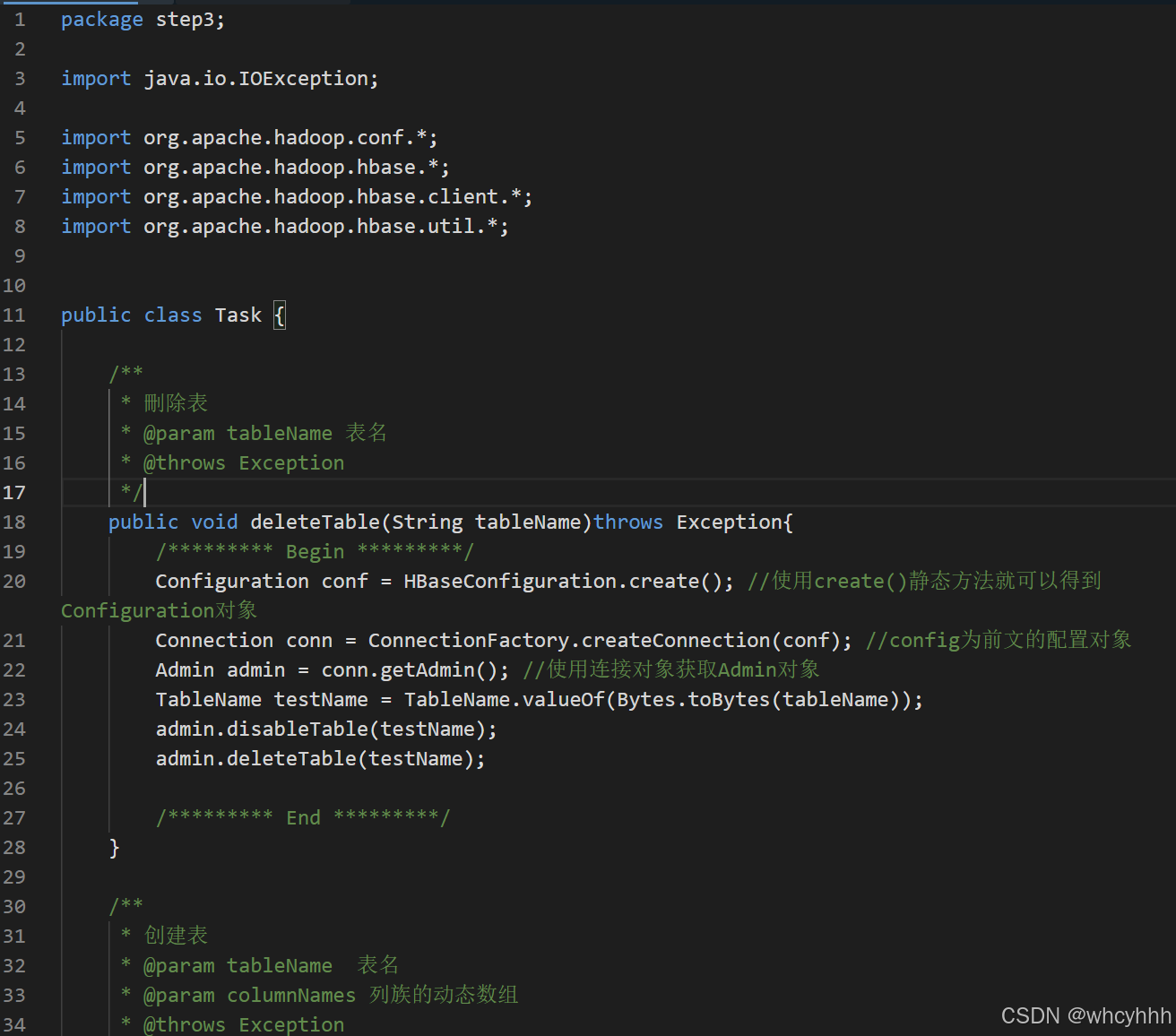This screenshot has width=1176, height=1036.
Task: Click "Configuration conf" declaration on line 20
Action: coord(262,582)
